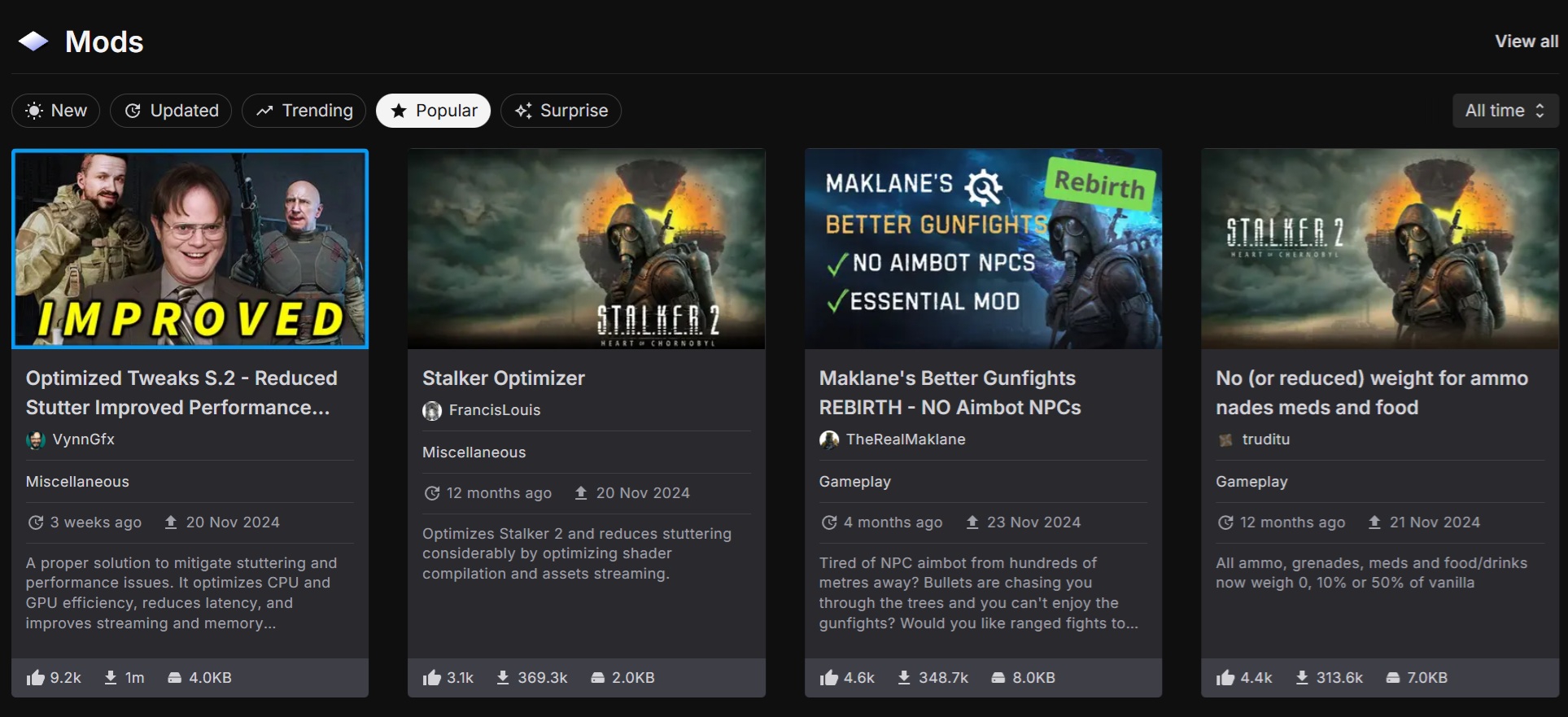Click download icon beside 369.3k
This screenshot has width=1568, height=717.
pos(503,677)
